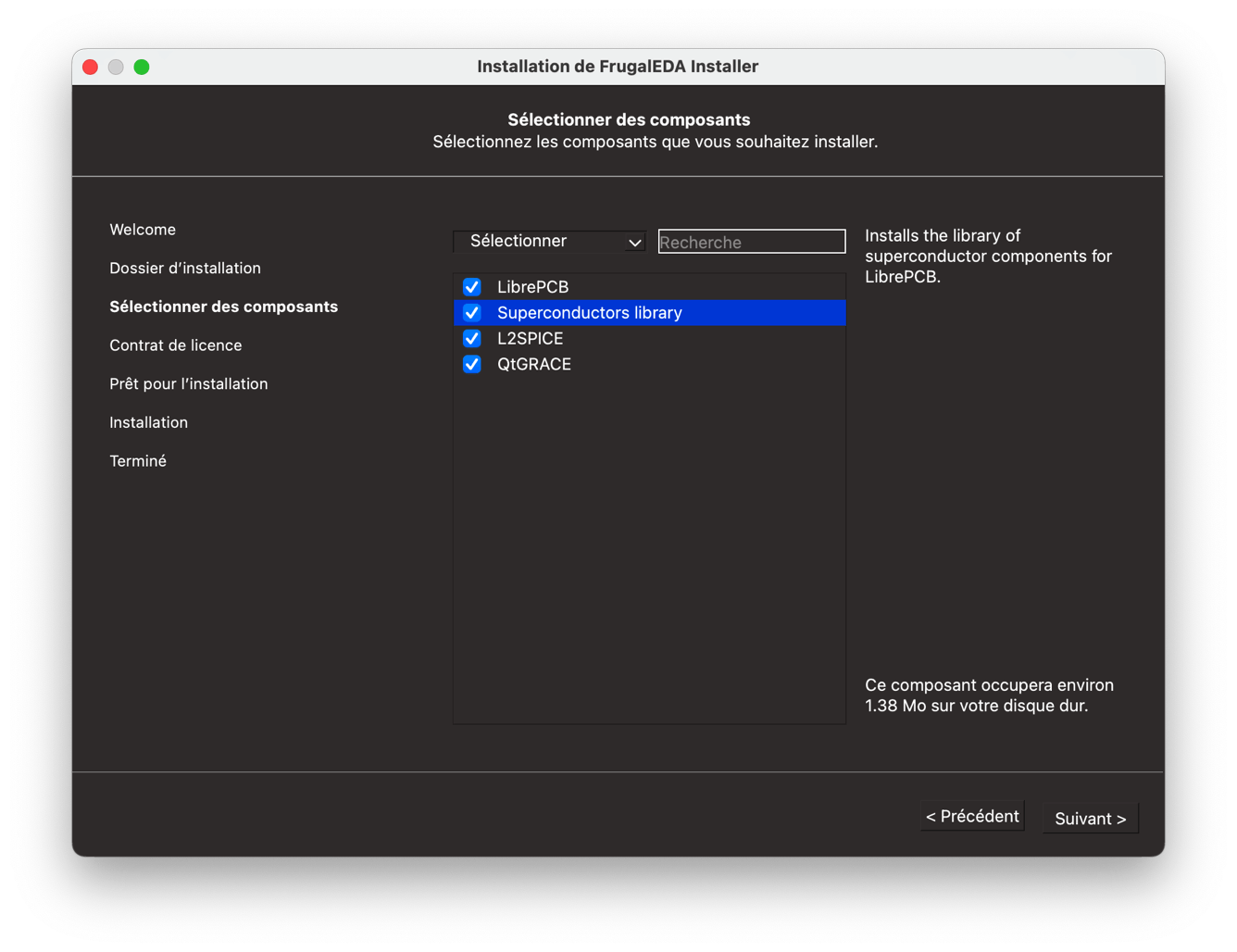1237x952 pixels.
Task: Select the L2SPICE list entry
Action: (x=530, y=339)
